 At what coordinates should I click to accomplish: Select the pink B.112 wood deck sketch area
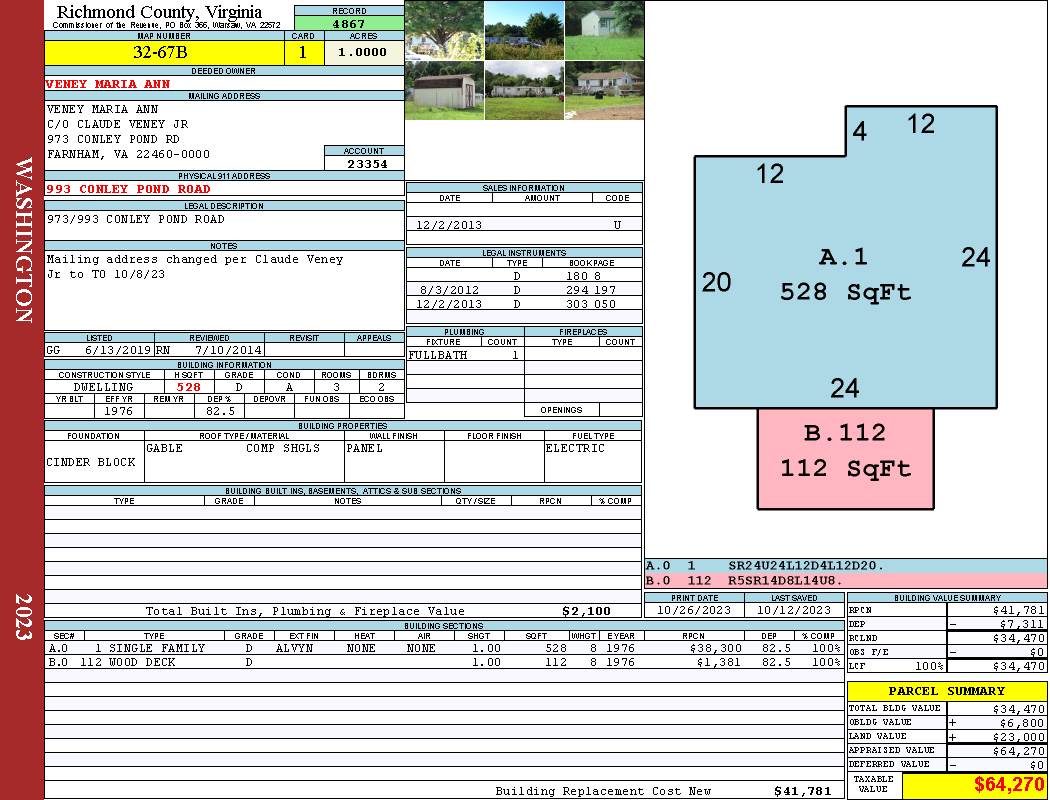pyautogui.click(x=845, y=459)
